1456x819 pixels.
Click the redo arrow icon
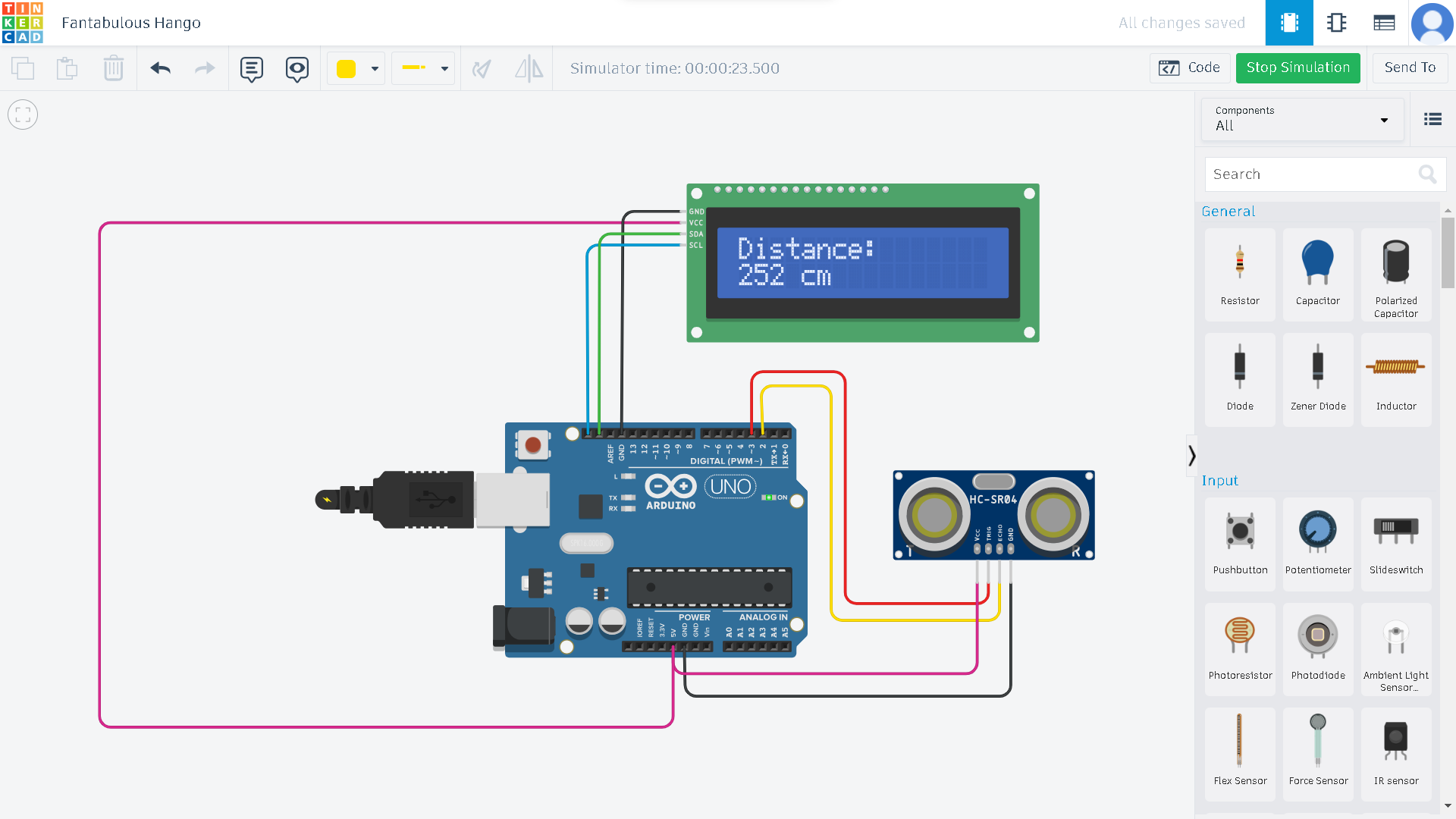204,68
